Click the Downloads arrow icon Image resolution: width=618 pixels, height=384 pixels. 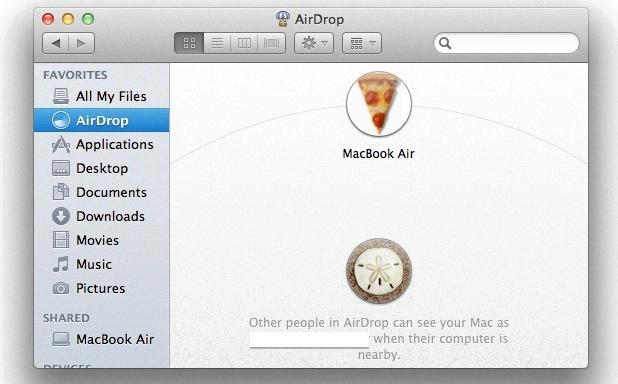[x=61, y=216]
